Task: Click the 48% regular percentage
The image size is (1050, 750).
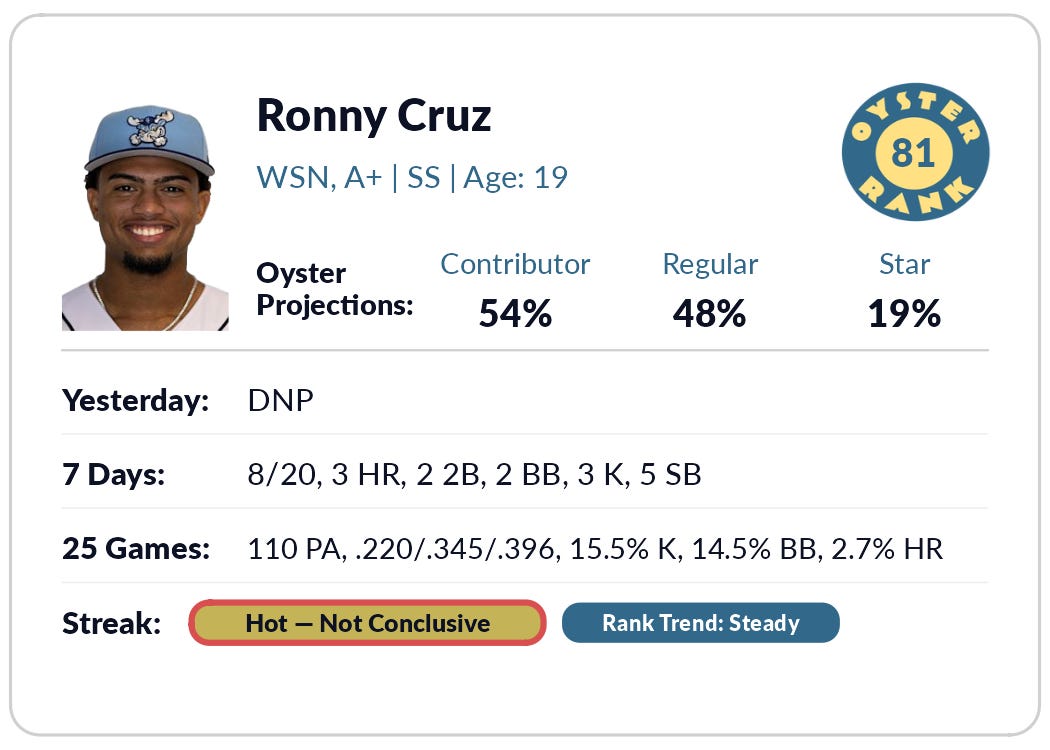Action: pyautogui.click(x=709, y=313)
